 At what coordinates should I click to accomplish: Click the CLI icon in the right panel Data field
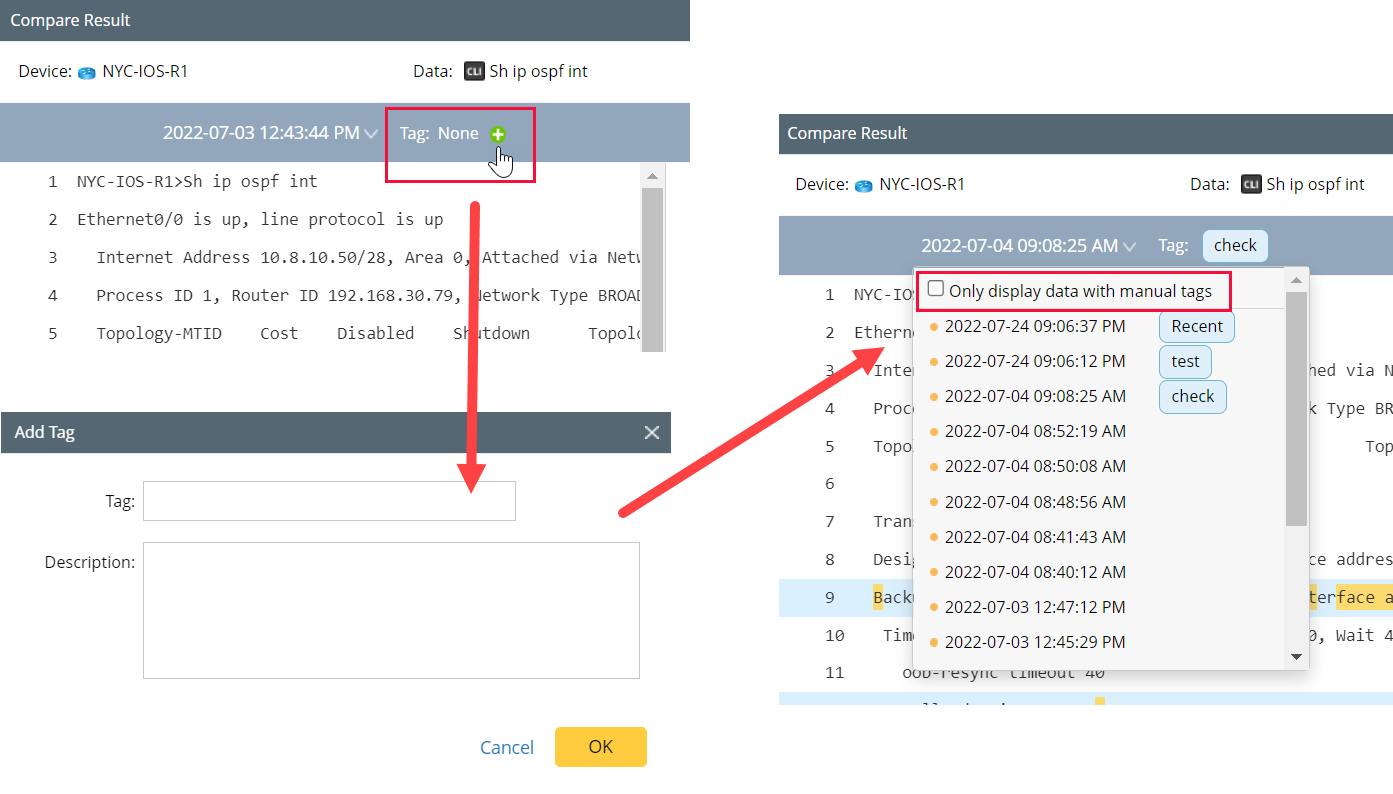[x=1253, y=184]
